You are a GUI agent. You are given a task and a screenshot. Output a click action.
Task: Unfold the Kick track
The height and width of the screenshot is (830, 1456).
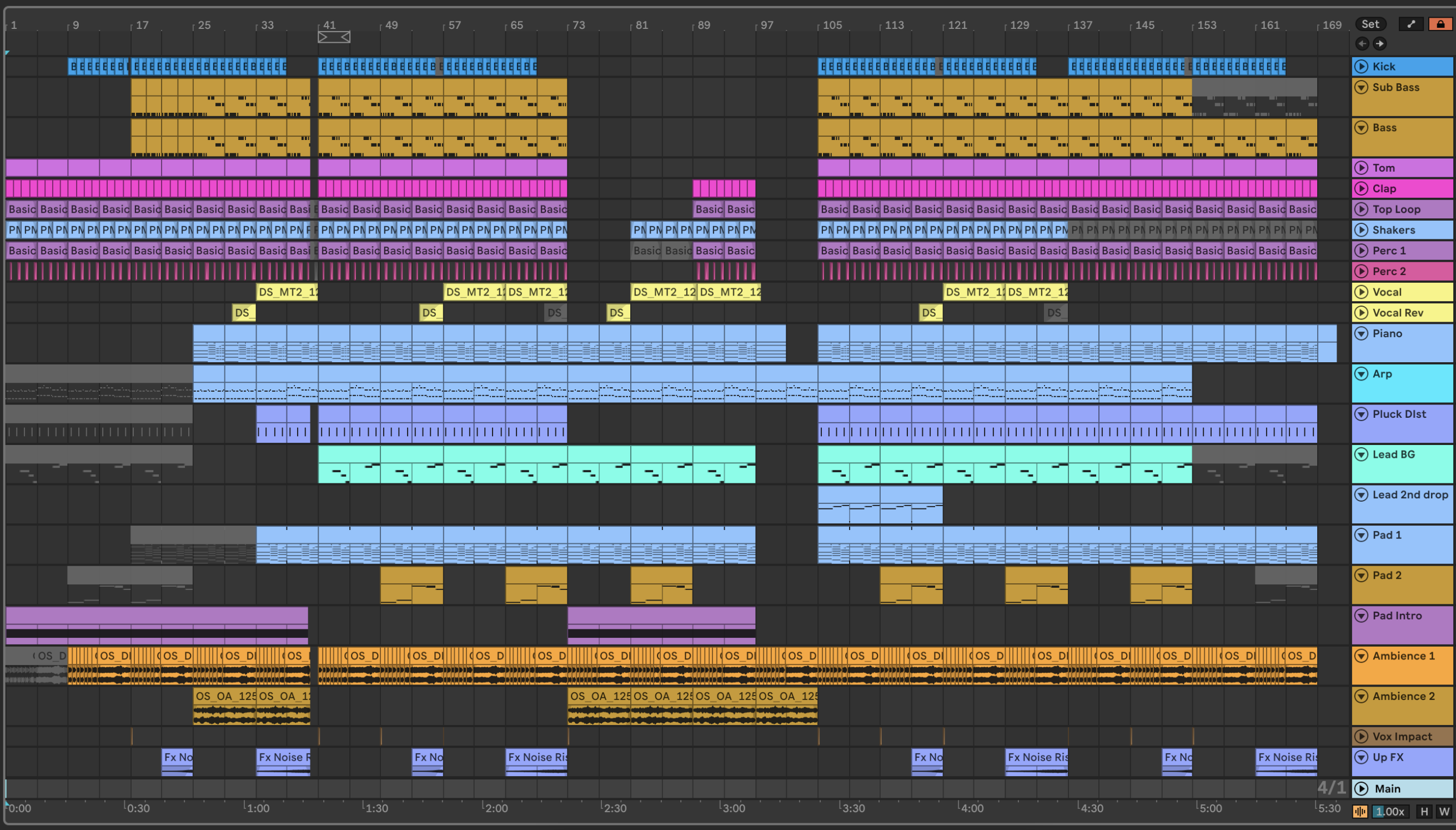click(1361, 66)
